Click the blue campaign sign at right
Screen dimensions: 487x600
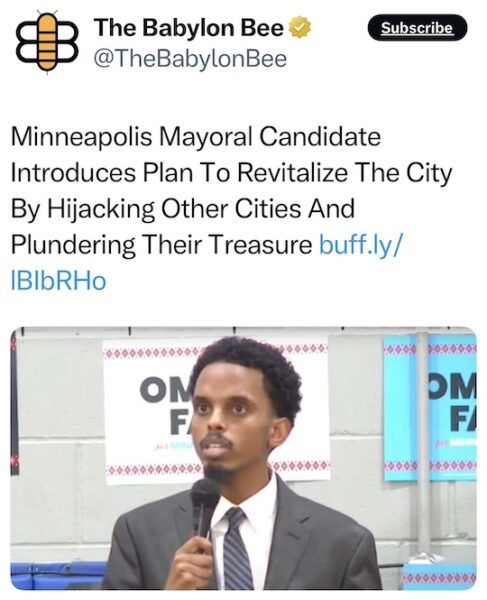[x=430, y=407]
